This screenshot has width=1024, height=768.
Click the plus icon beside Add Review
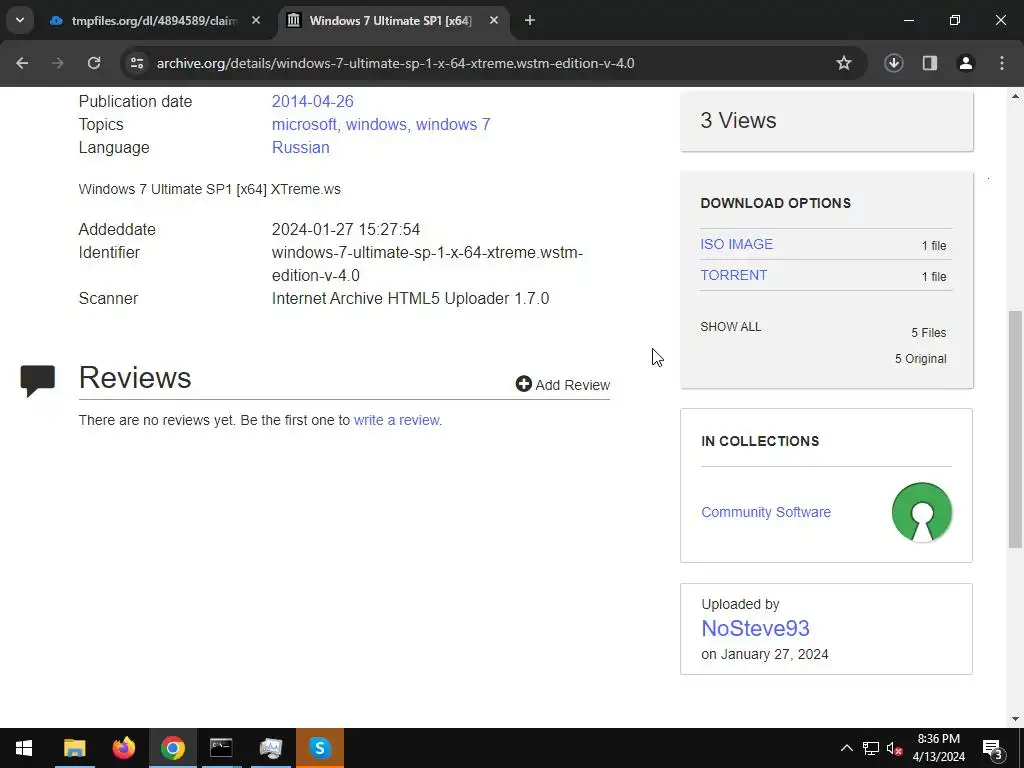point(524,383)
